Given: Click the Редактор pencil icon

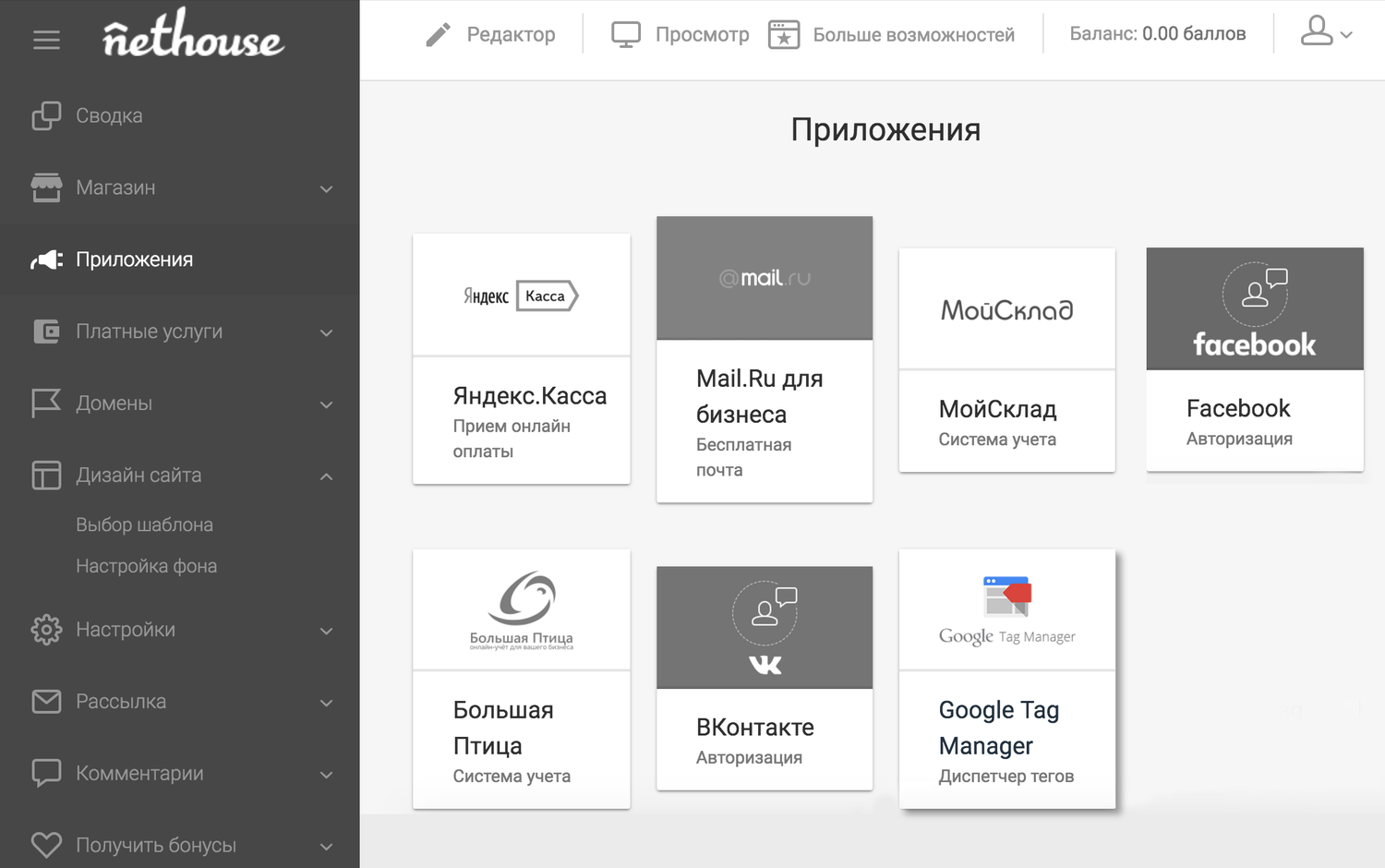Looking at the screenshot, I should pos(438,35).
